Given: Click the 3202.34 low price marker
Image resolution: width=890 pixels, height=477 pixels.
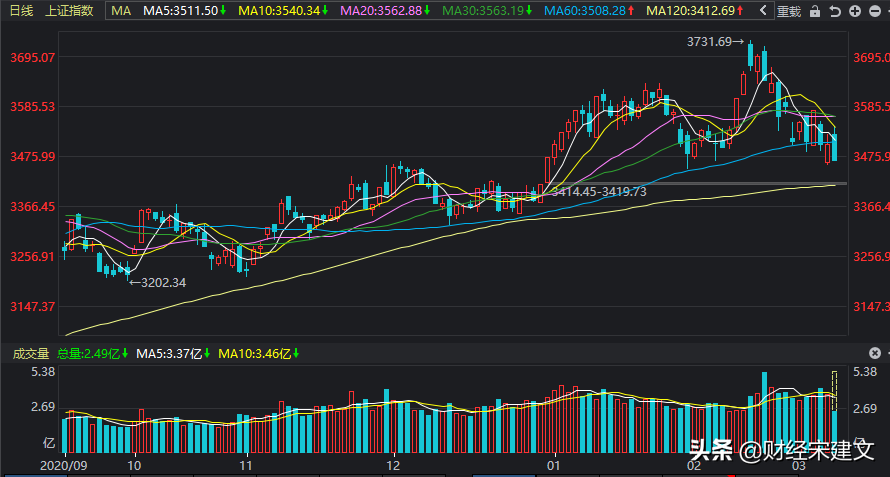Looking at the screenshot, I should pyautogui.click(x=158, y=283).
